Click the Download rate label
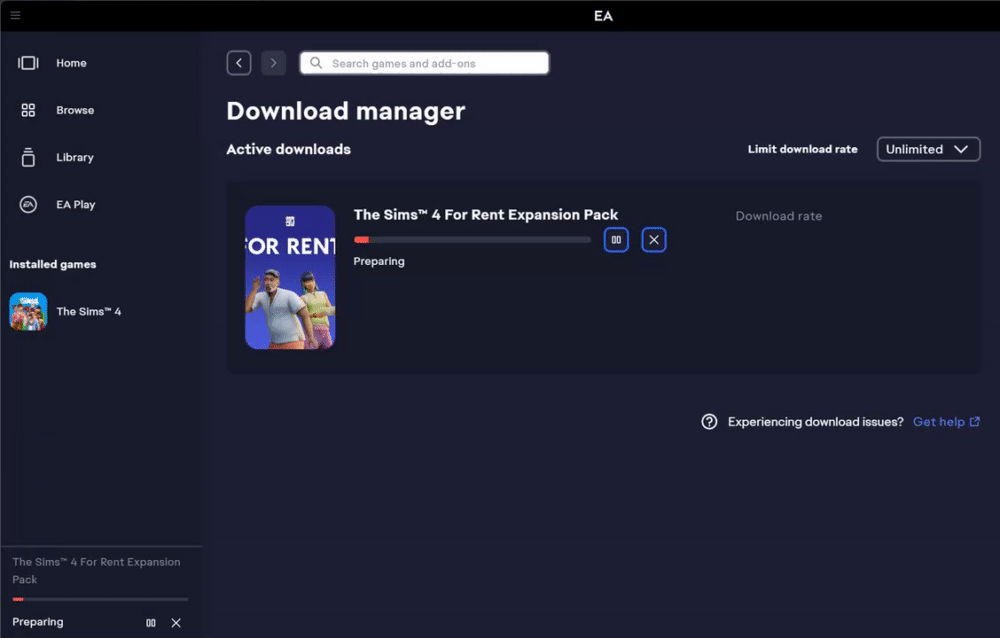Image resolution: width=1000 pixels, height=638 pixels. pos(779,216)
